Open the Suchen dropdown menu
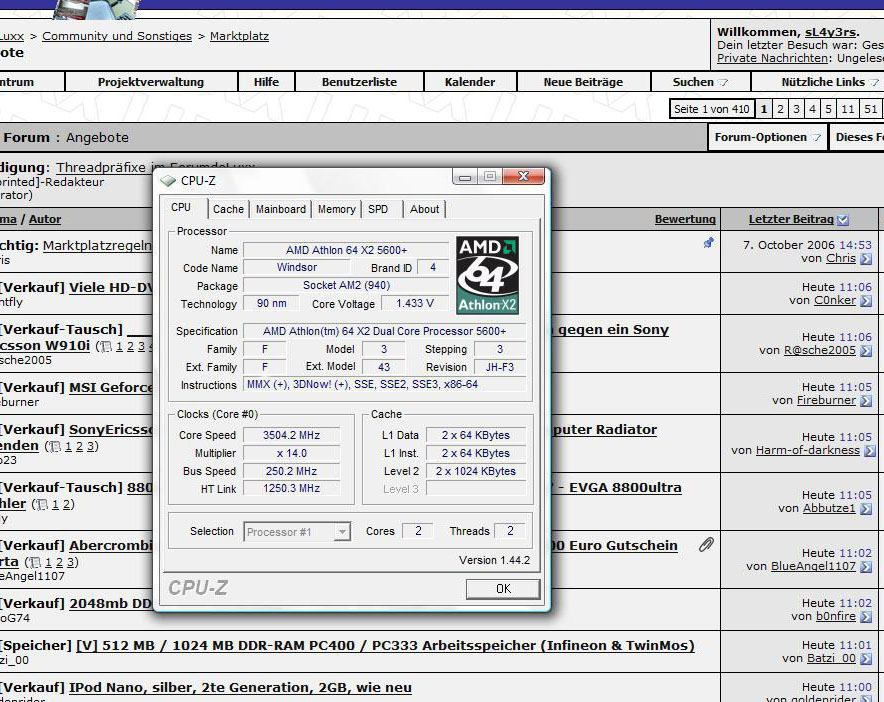This screenshot has height=702, width=884. click(x=700, y=82)
